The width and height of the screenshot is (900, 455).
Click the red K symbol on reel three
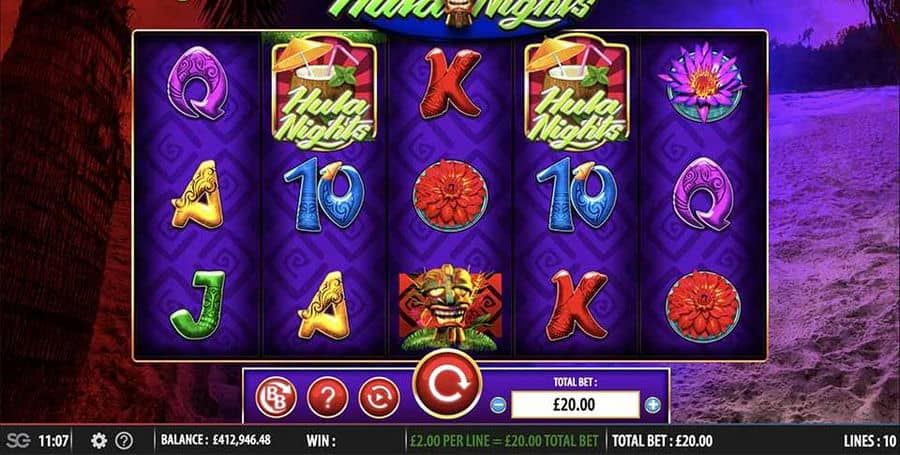(x=451, y=84)
